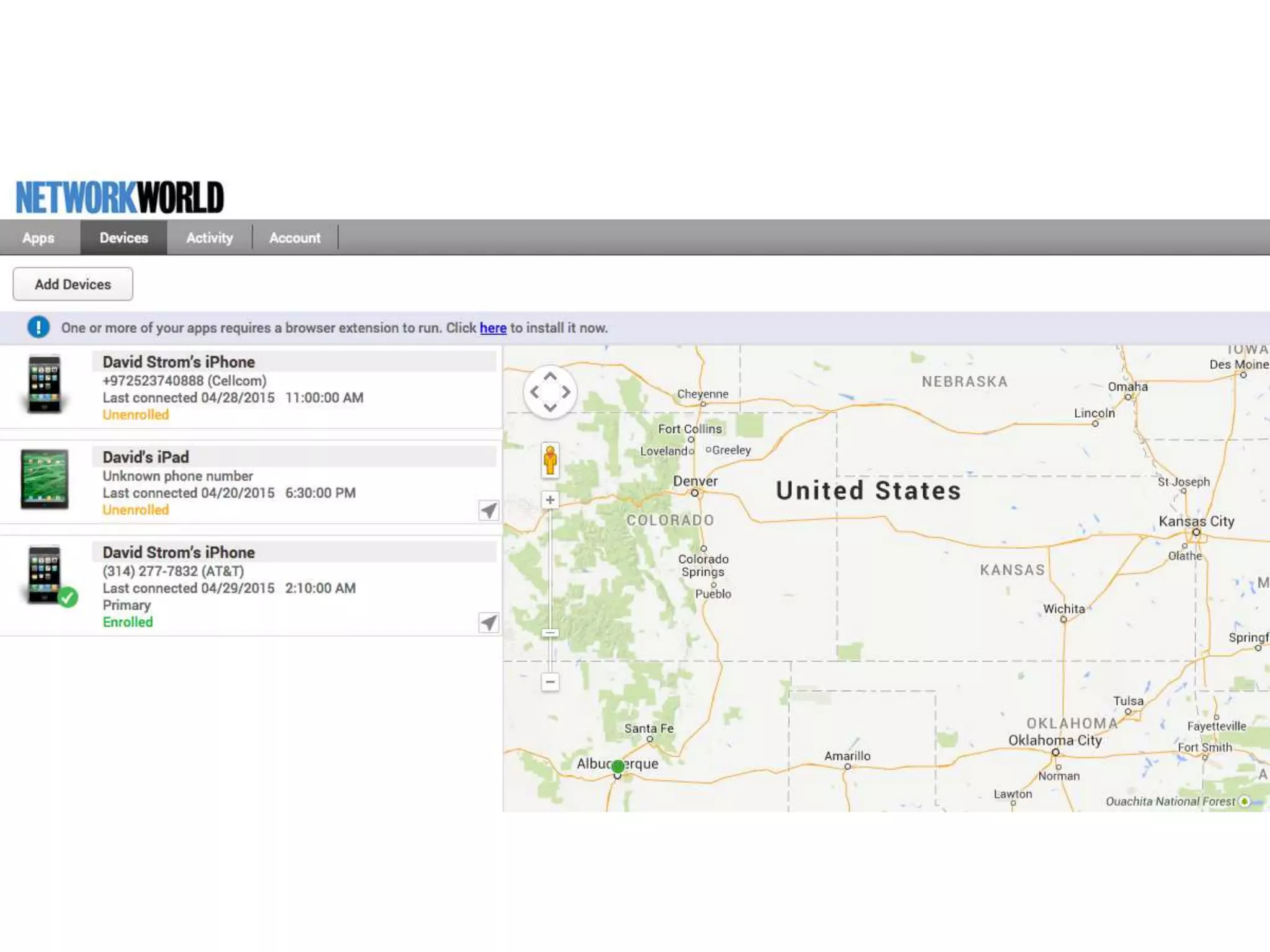Select the David's iPad device title
Image resolution: width=1270 pixels, height=952 pixels.
pyautogui.click(x=146, y=457)
